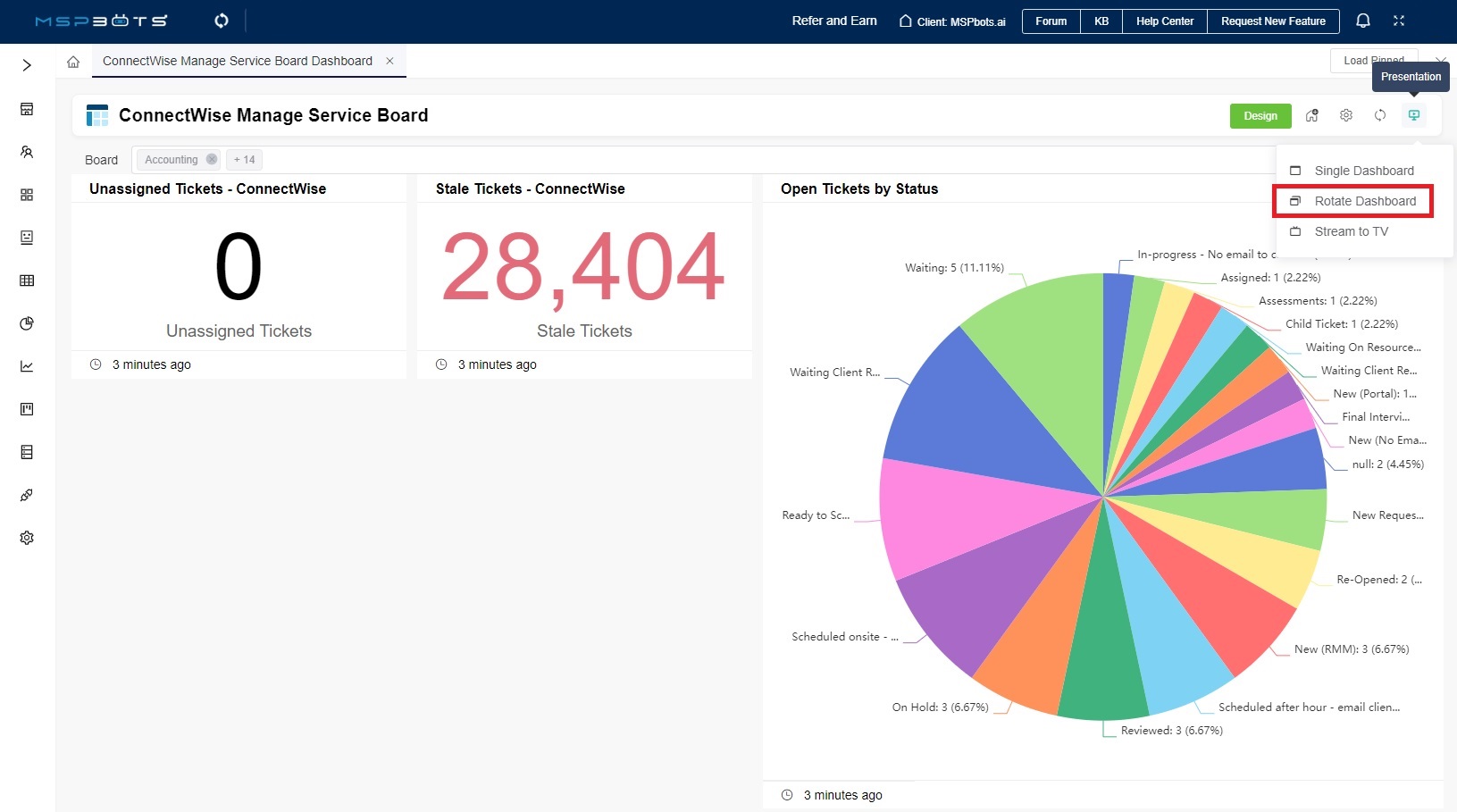This screenshot has height=812, width=1457.
Task: Expand the +14 hidden board filters
Action: 243,159
